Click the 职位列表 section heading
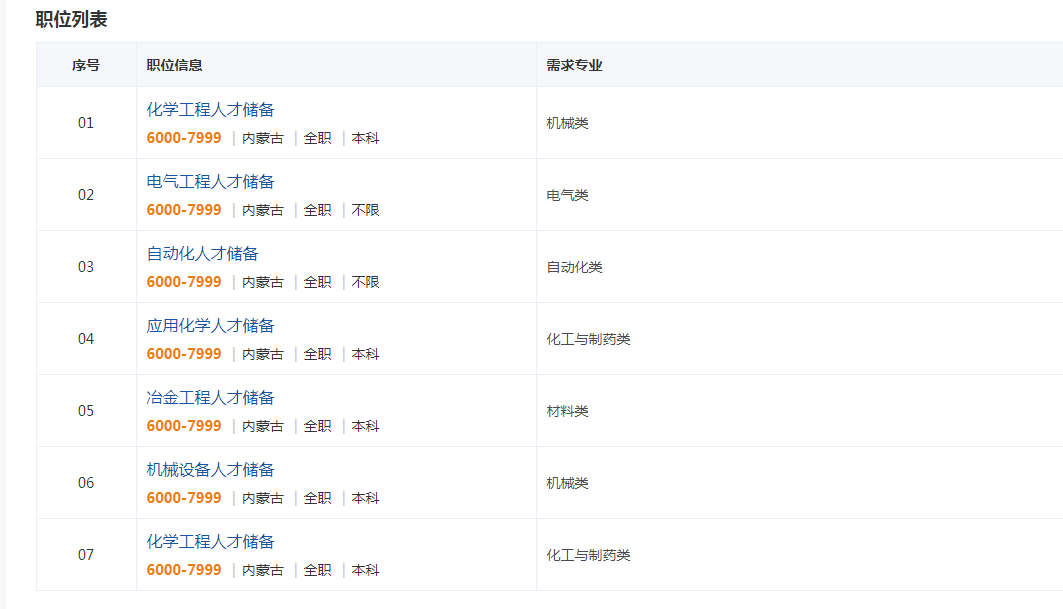This screenshot has width=1063, height=609. coord(71,19)
